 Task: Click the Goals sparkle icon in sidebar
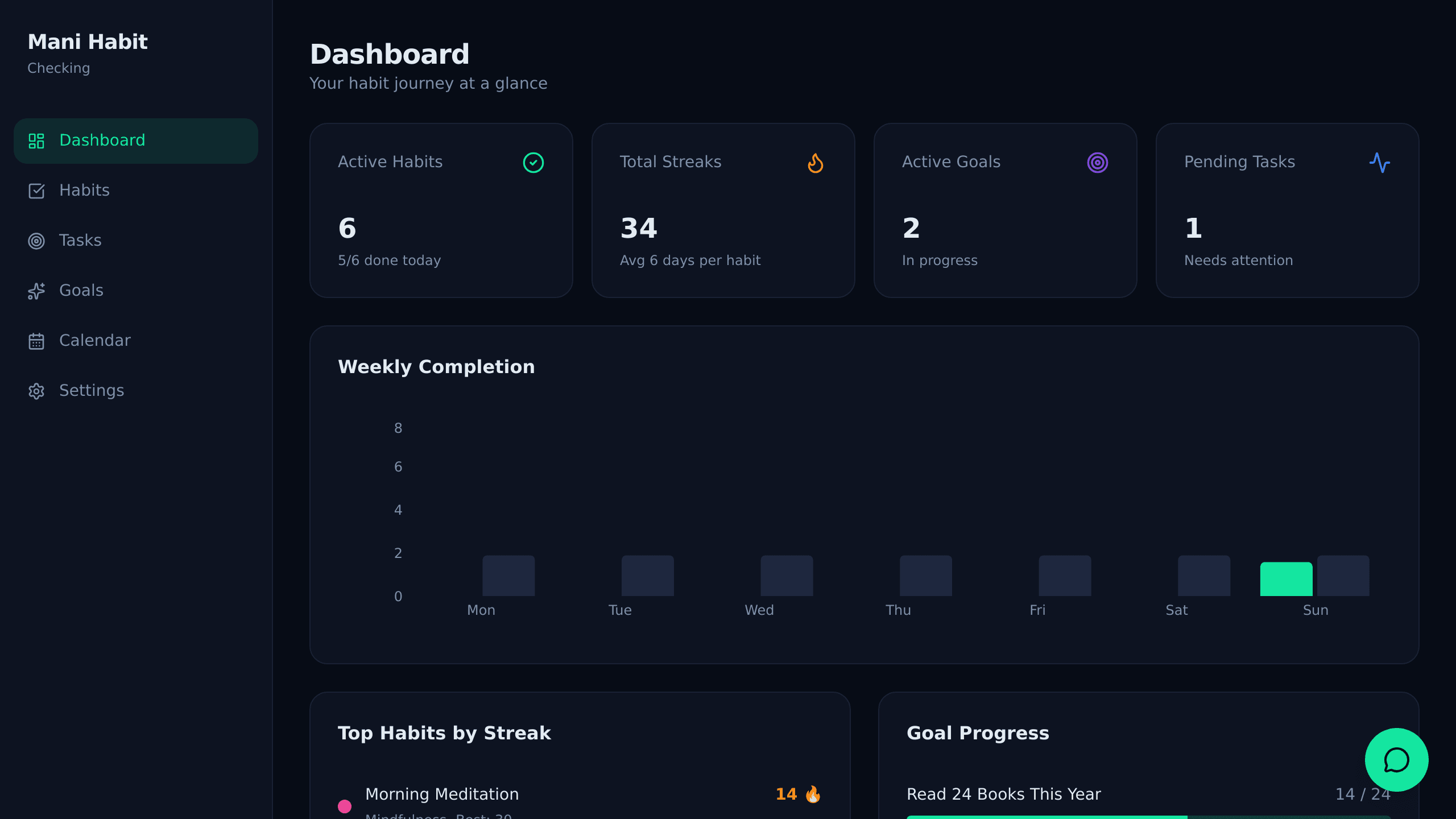click(x=36, y=291)
